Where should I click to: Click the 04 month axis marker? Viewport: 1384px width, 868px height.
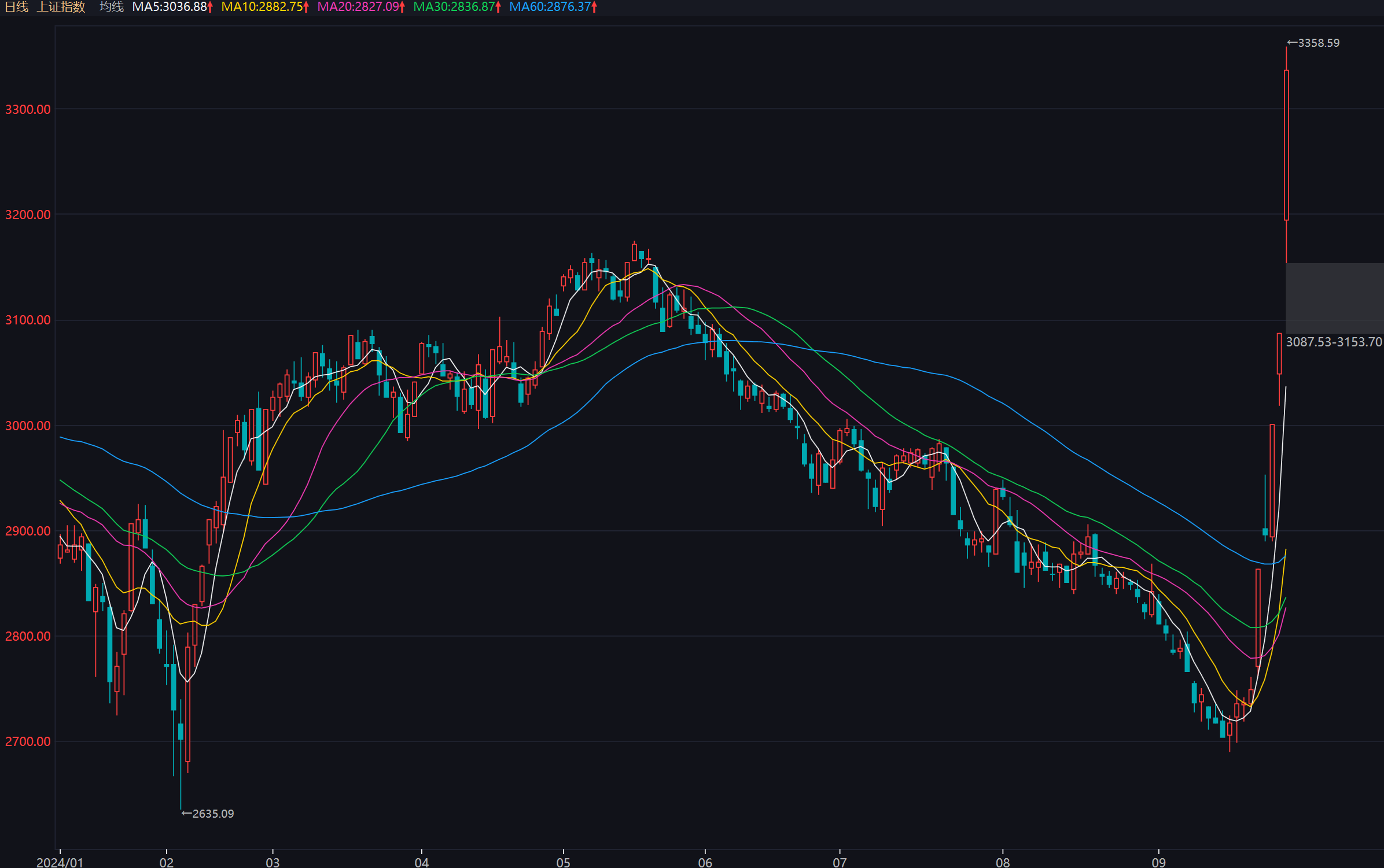[422, 862]
